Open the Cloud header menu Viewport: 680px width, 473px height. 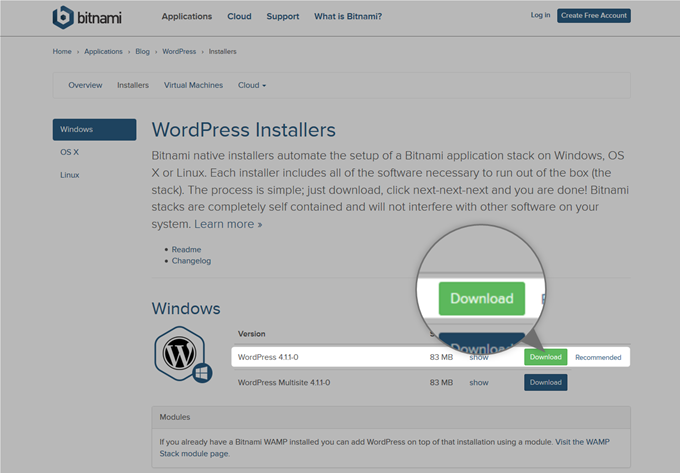click(x=239, y=16)
